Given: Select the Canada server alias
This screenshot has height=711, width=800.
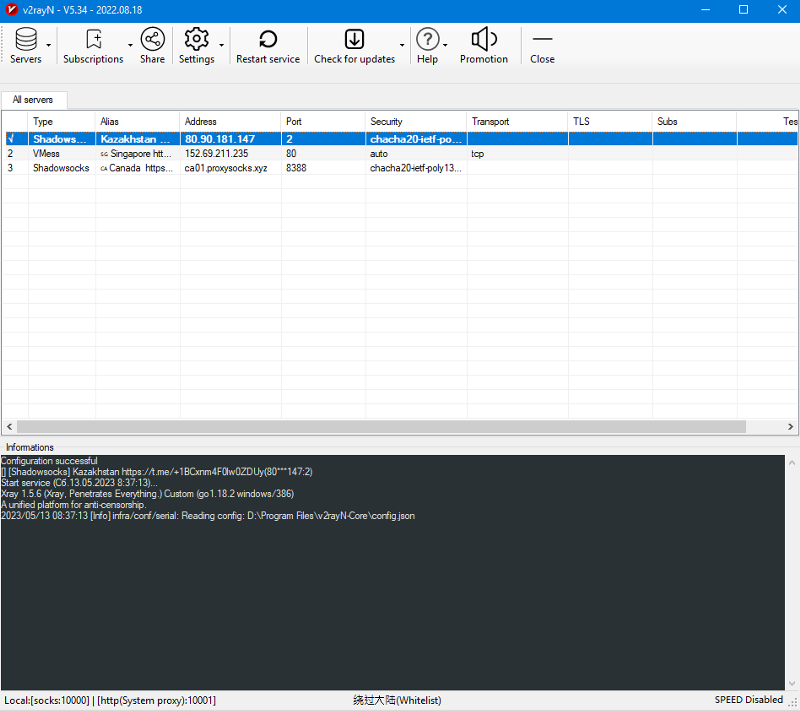Looking at the screenshot, I should click(136, 168).
